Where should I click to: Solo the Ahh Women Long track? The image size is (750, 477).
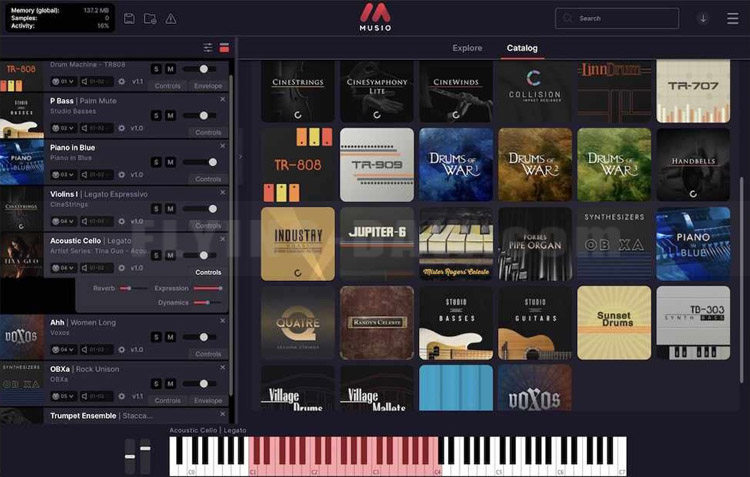coord(156,337)
